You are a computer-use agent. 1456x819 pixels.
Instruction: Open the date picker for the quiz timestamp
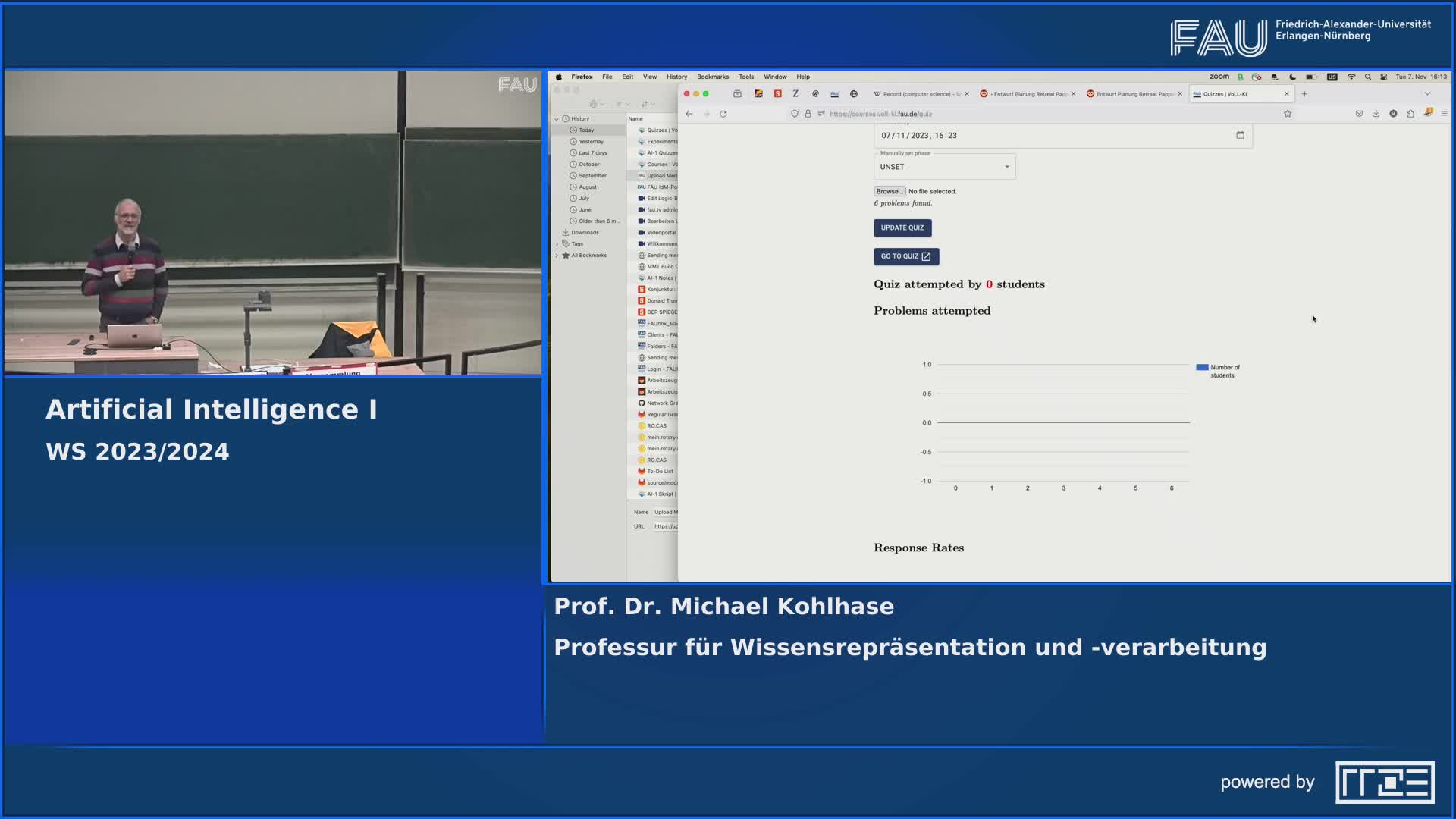point(1241,136)
